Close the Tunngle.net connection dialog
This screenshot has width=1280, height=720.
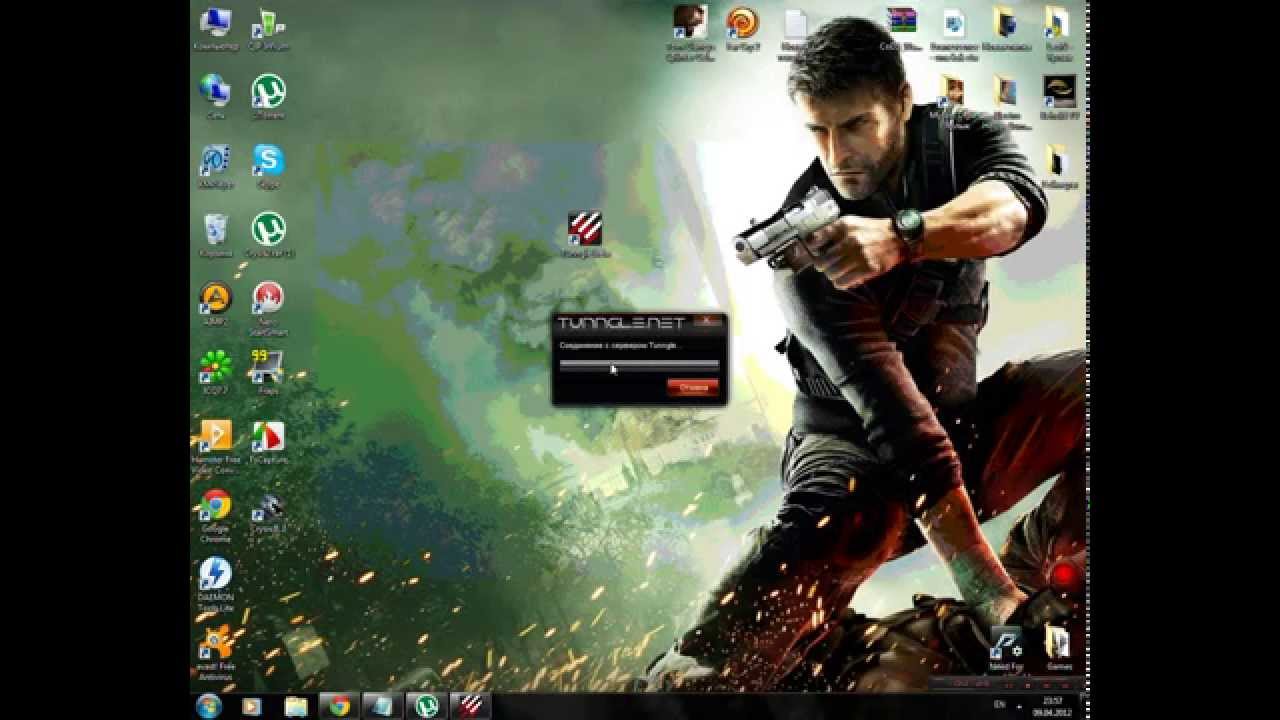point(708,322)
